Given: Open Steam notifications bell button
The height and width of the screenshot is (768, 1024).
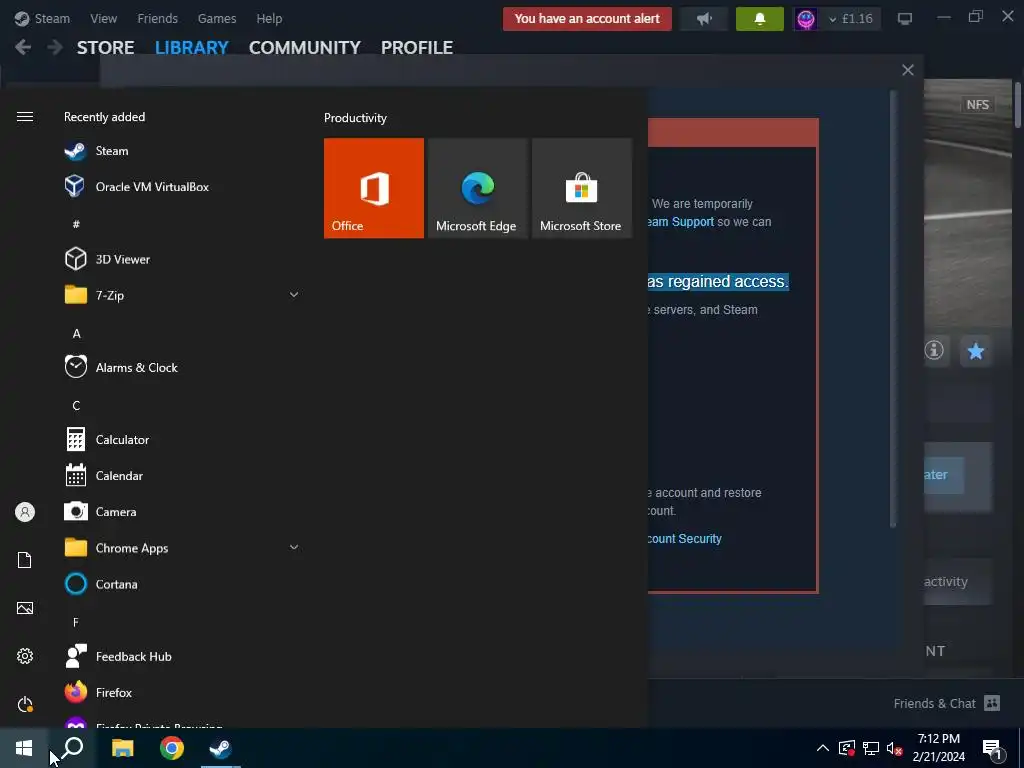Looking at the screenshot, I should pos(760,19).
